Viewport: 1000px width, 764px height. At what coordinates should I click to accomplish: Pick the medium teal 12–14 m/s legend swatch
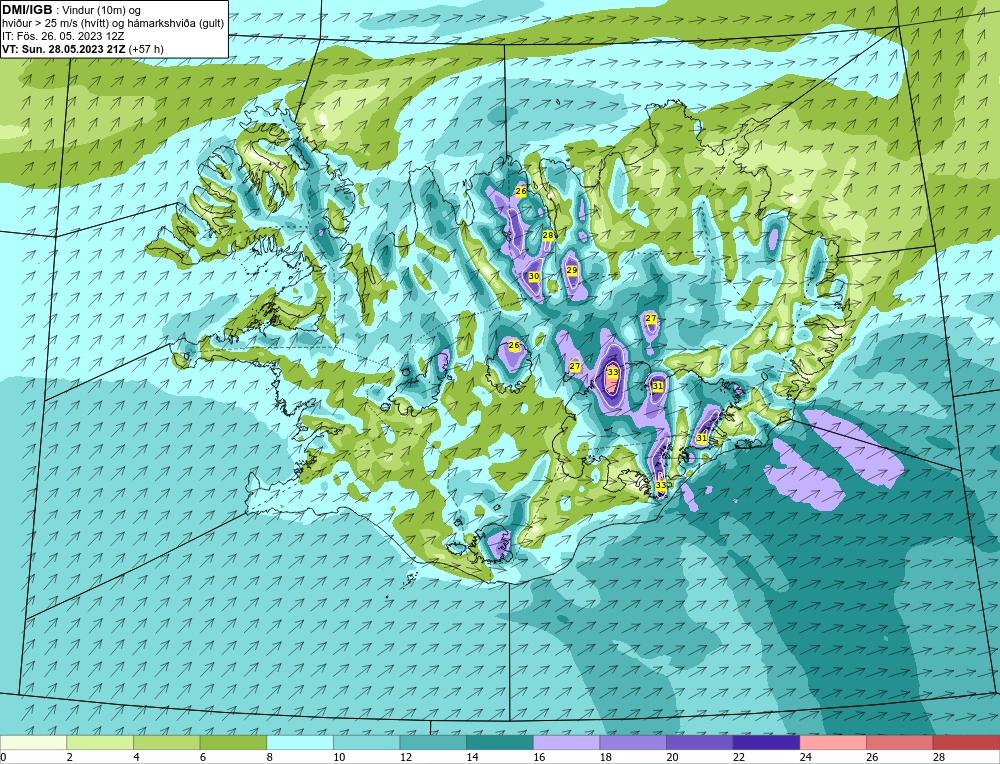point(433,743)
